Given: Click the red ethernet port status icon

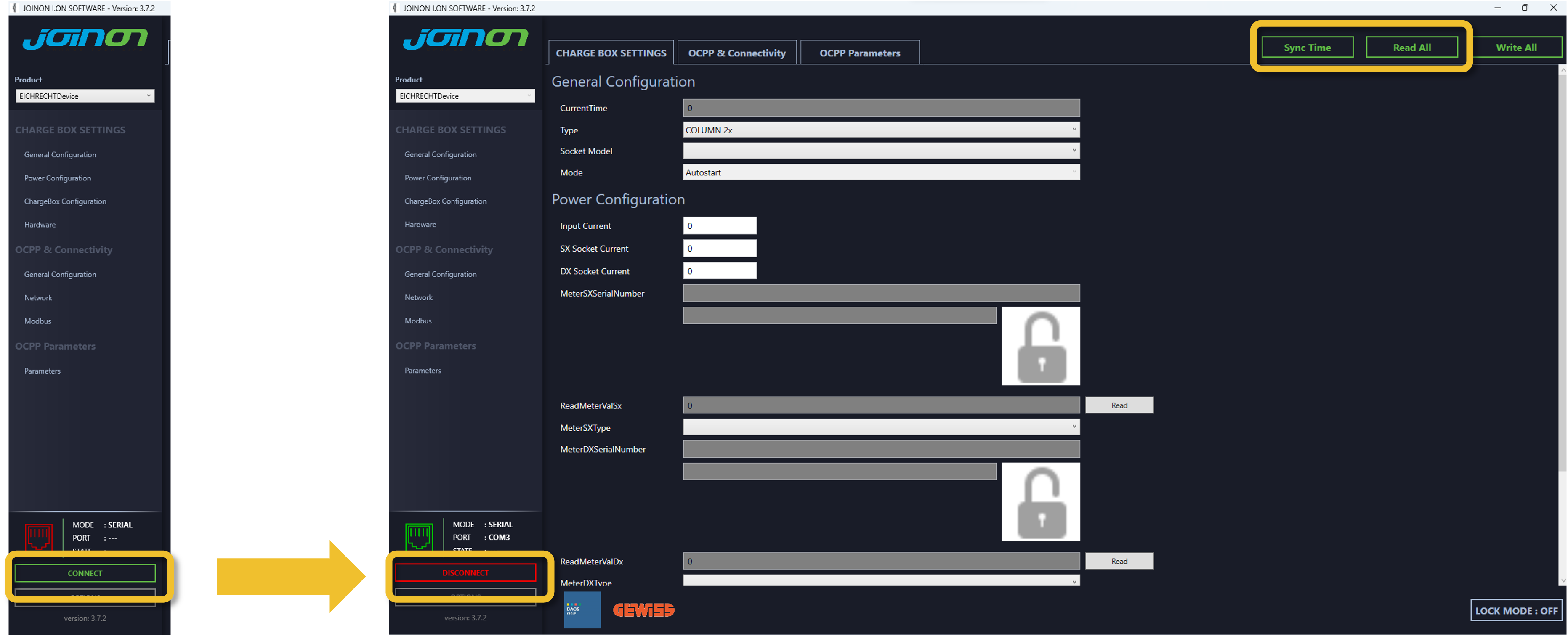Looking at the screenshot, I should point(38,536).
